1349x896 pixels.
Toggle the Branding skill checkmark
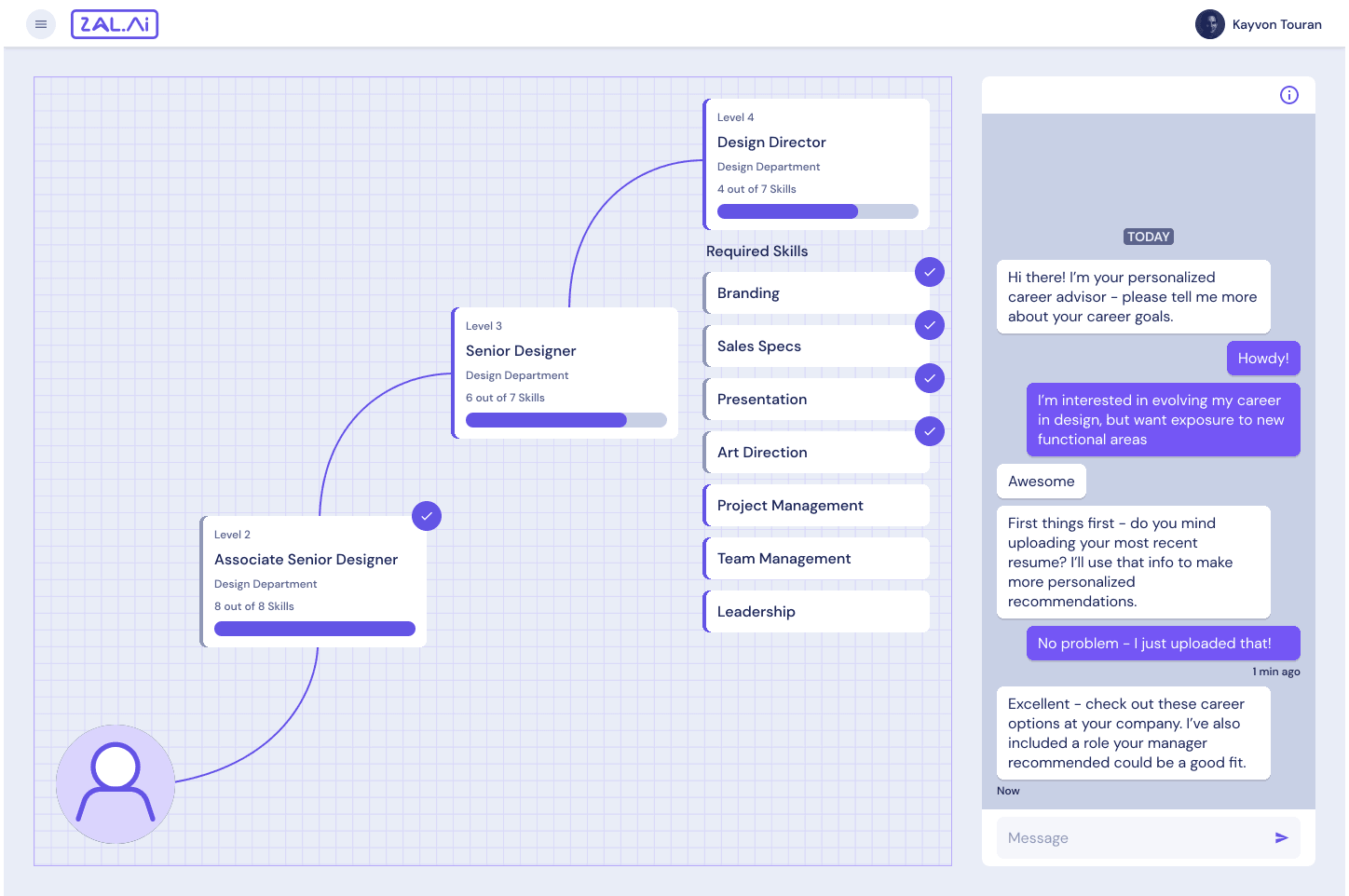point(929,272)
